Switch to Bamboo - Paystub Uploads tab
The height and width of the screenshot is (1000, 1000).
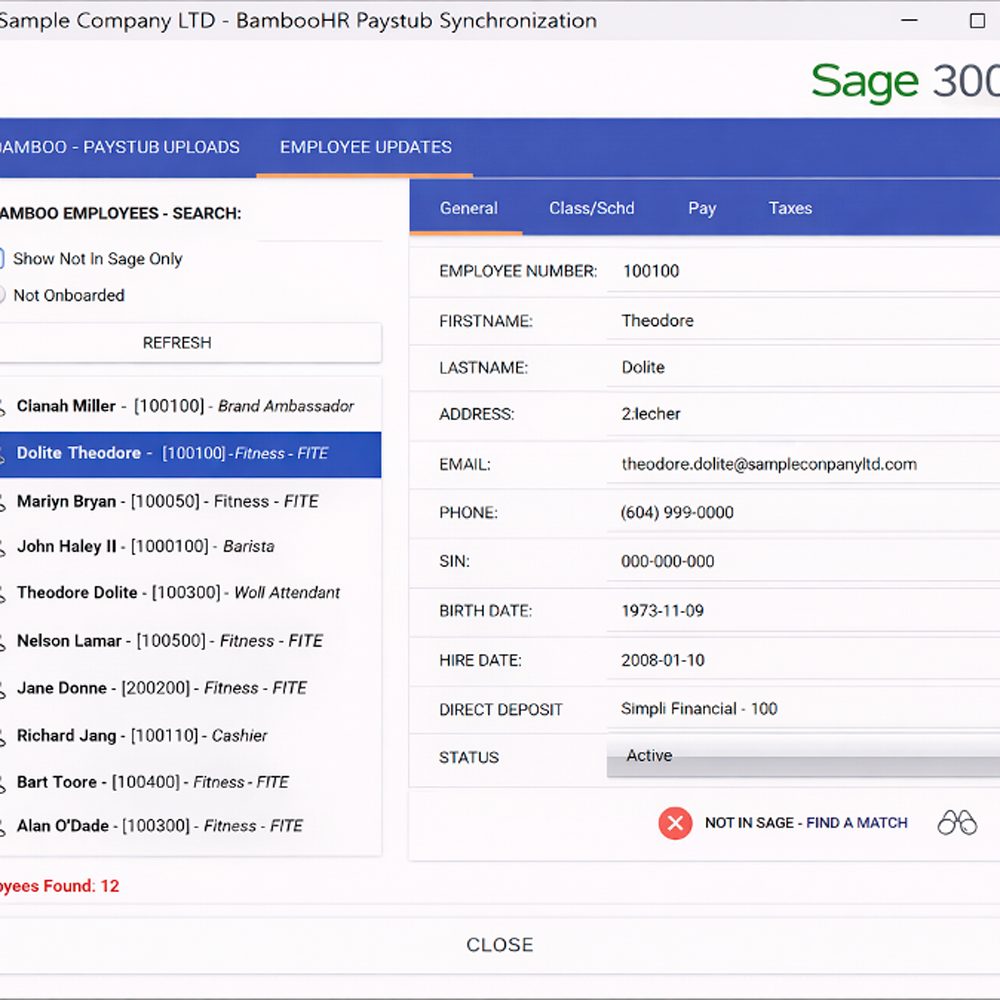coord(120,147)
